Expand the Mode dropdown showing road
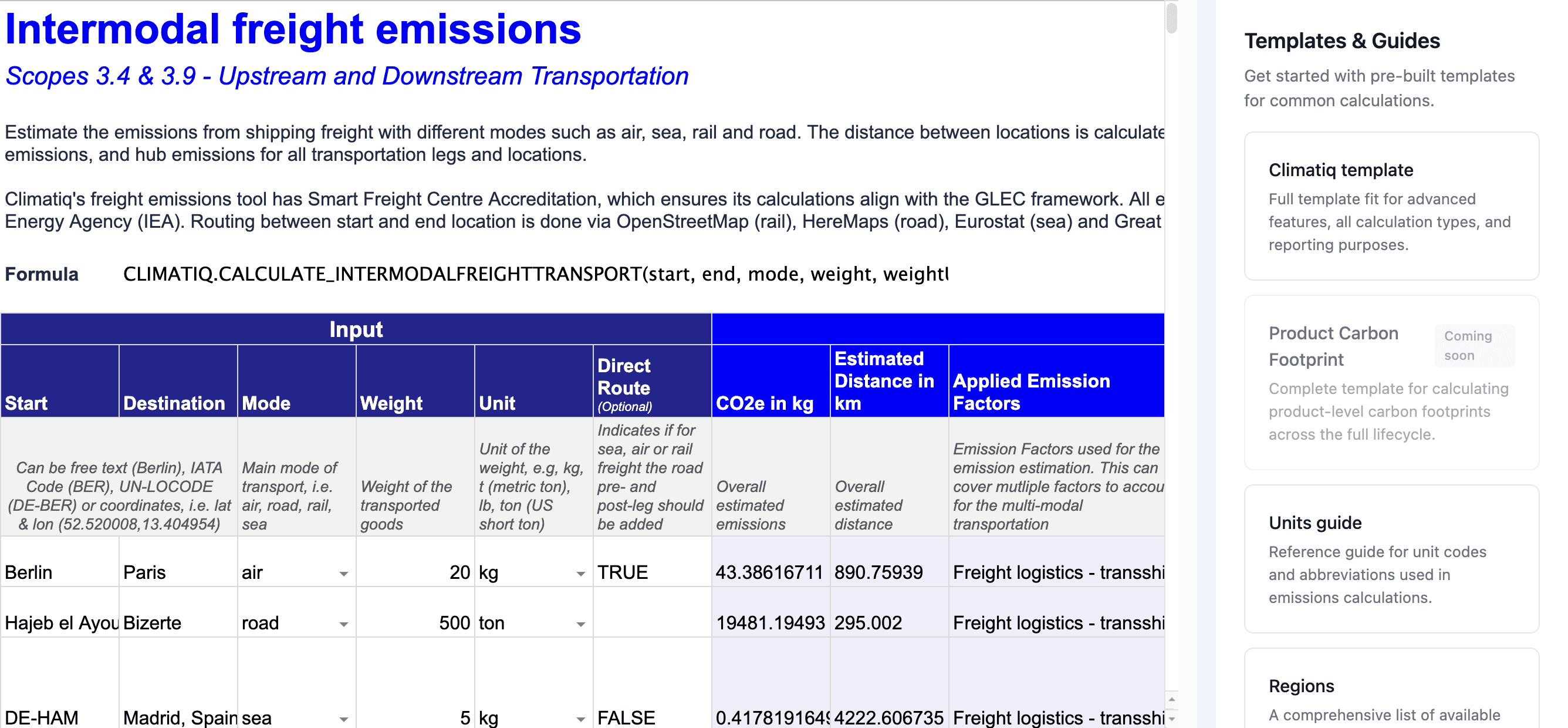 tap(343, 625)
